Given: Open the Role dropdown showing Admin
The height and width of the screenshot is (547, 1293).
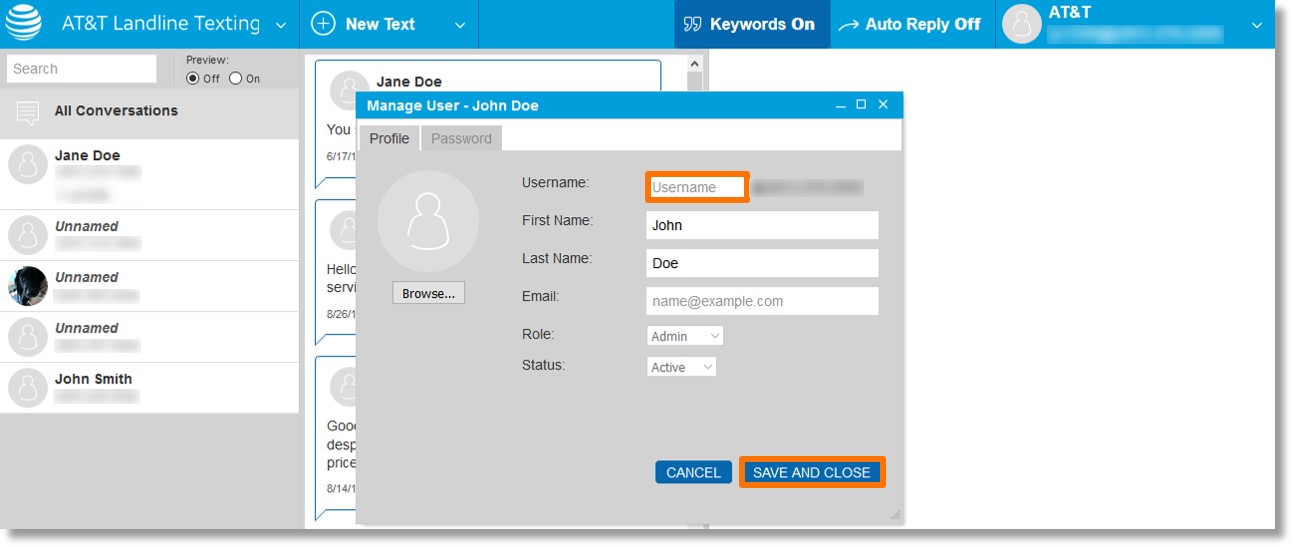Looking at the screenshot, I should coord(685,336).
